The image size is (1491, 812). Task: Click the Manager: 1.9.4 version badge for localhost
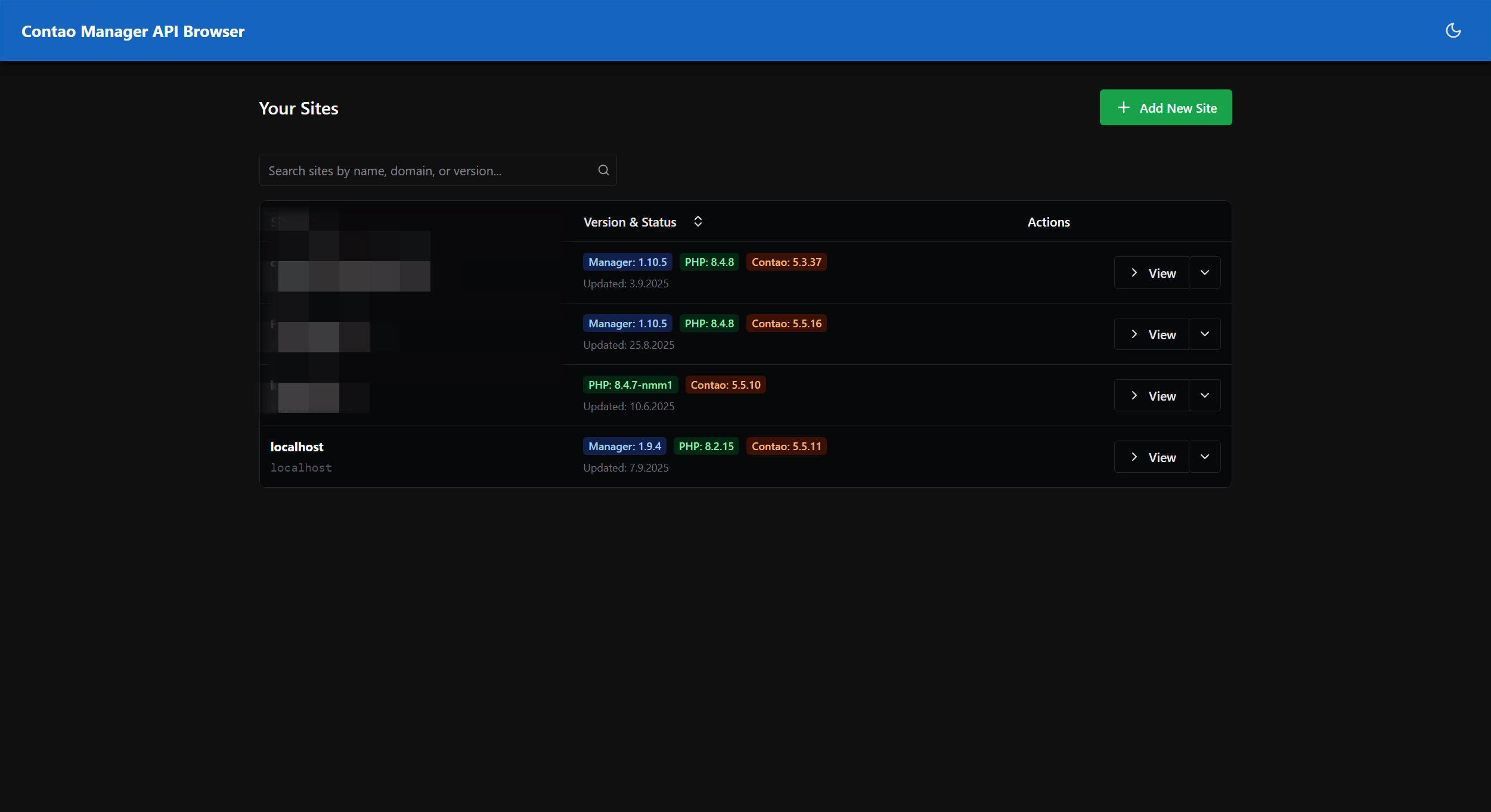tap(624, 446)
